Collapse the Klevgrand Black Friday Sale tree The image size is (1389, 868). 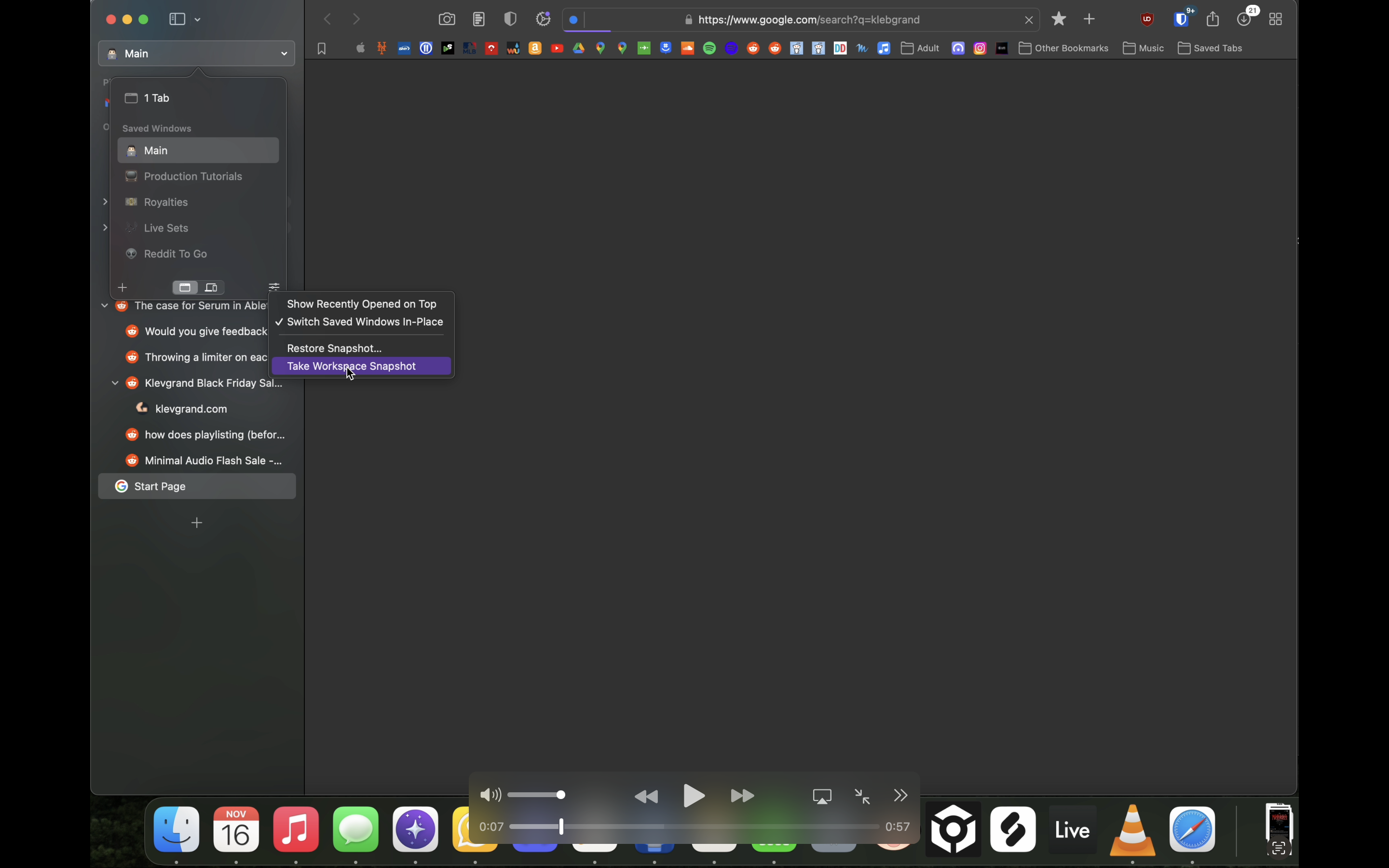(x=115, y=383)
